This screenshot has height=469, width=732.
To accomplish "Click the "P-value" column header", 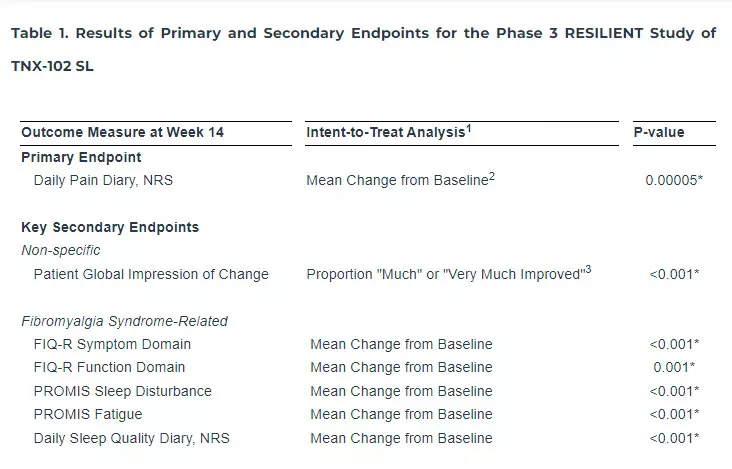I will tap(660, 133).
